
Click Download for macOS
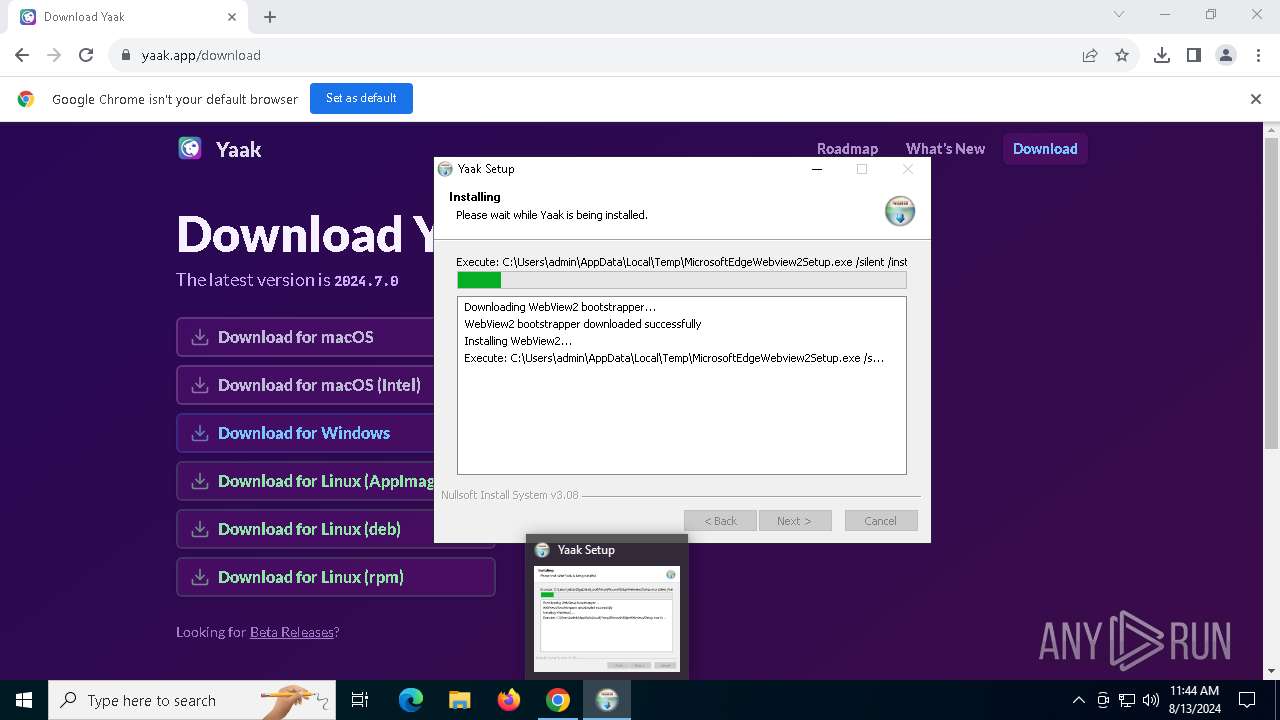305,337
